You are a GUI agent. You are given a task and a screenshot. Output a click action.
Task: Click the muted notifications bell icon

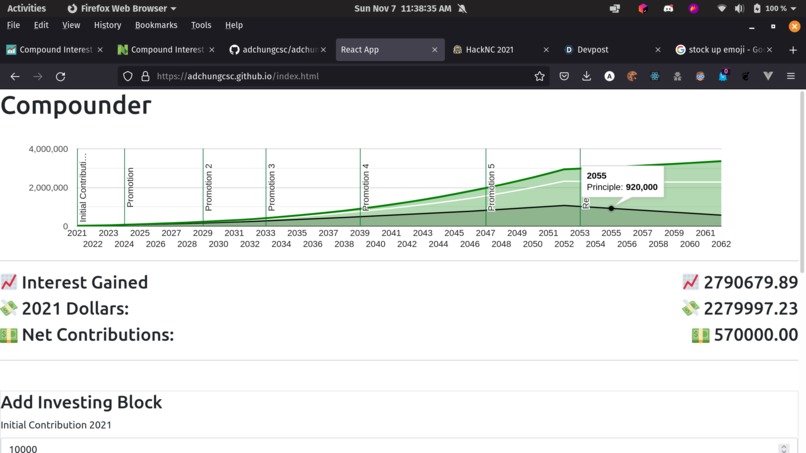462,8
